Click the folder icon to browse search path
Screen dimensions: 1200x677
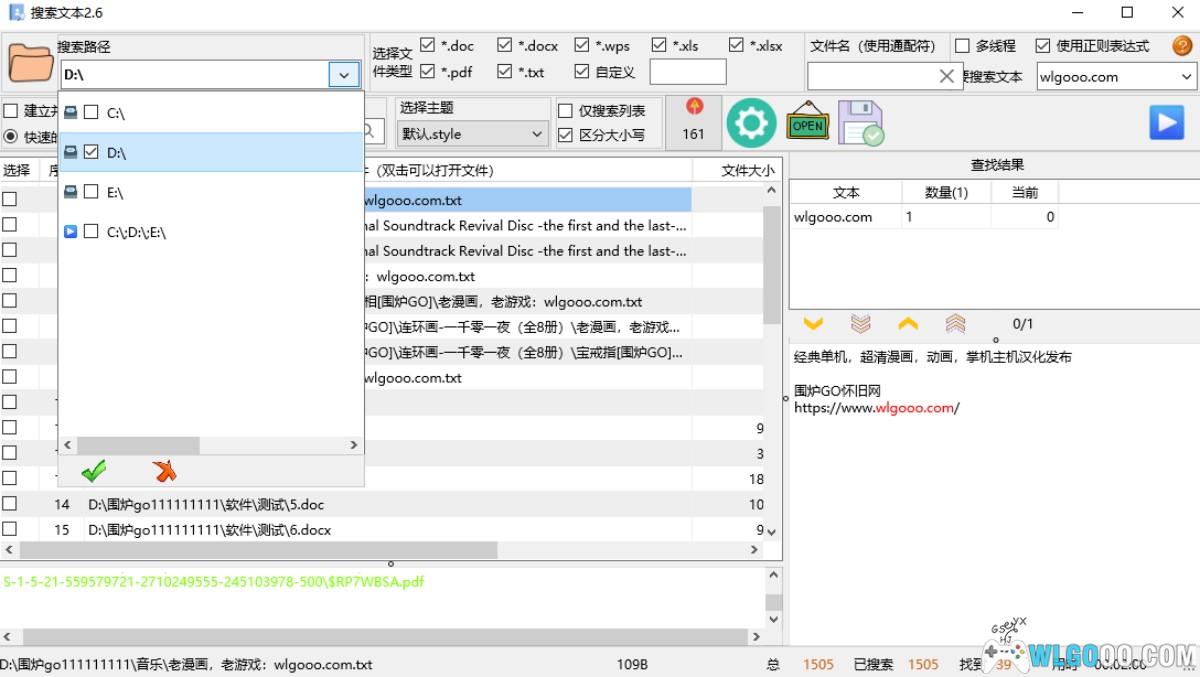(x=30, y=62)
